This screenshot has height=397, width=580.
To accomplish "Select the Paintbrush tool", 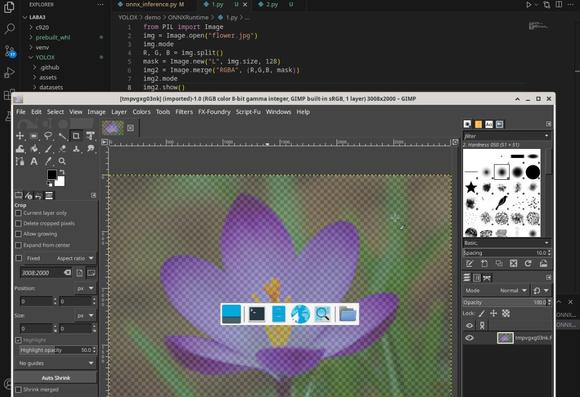I will tap(48, 149).
